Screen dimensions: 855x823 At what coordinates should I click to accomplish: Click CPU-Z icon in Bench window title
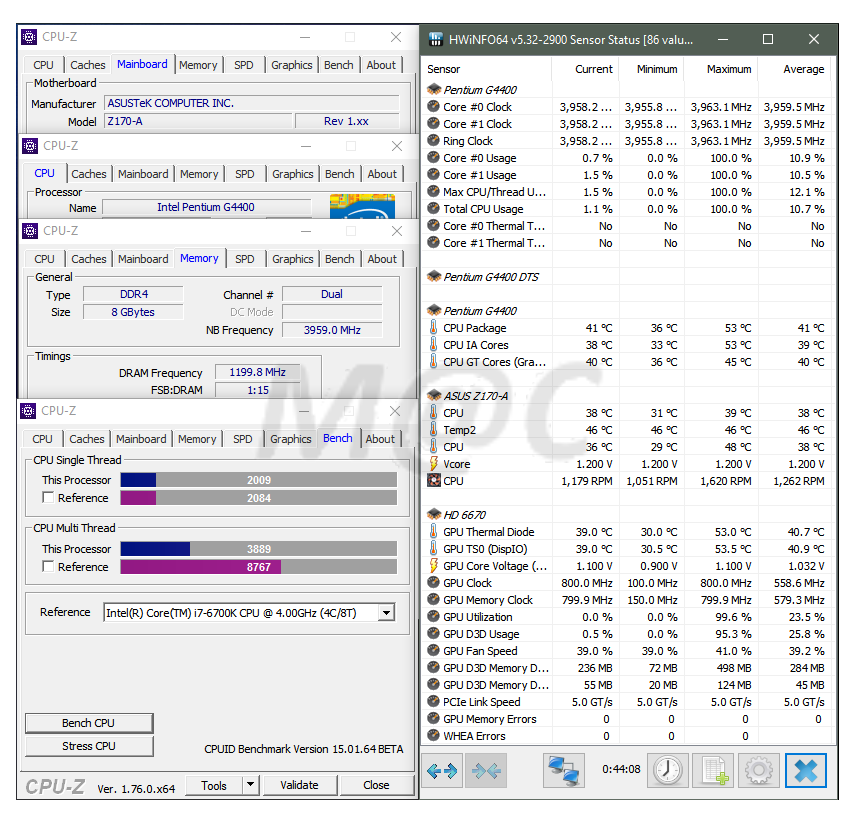pos(28,410)
